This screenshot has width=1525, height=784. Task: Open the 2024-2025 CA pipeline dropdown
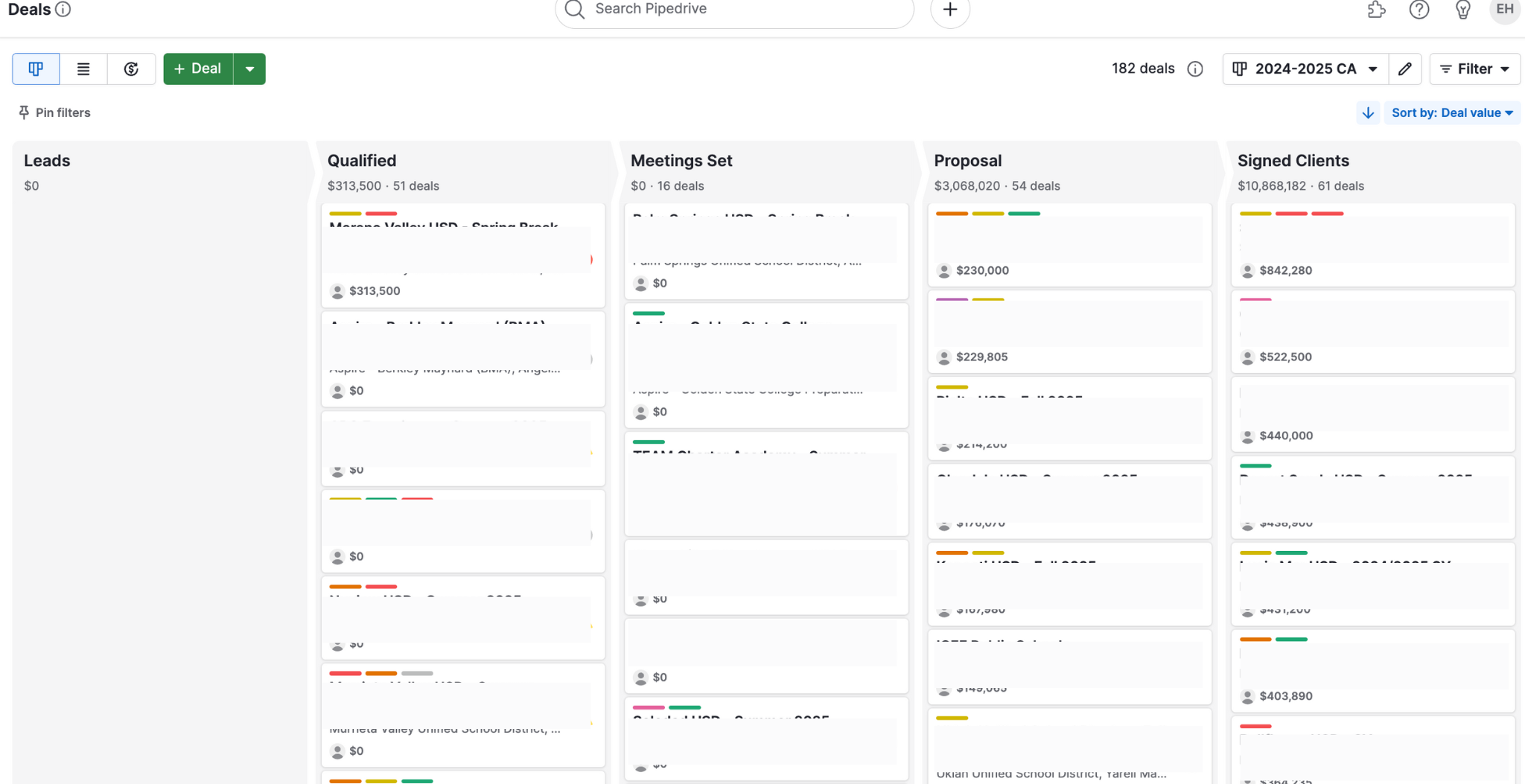coord(1305,68)
